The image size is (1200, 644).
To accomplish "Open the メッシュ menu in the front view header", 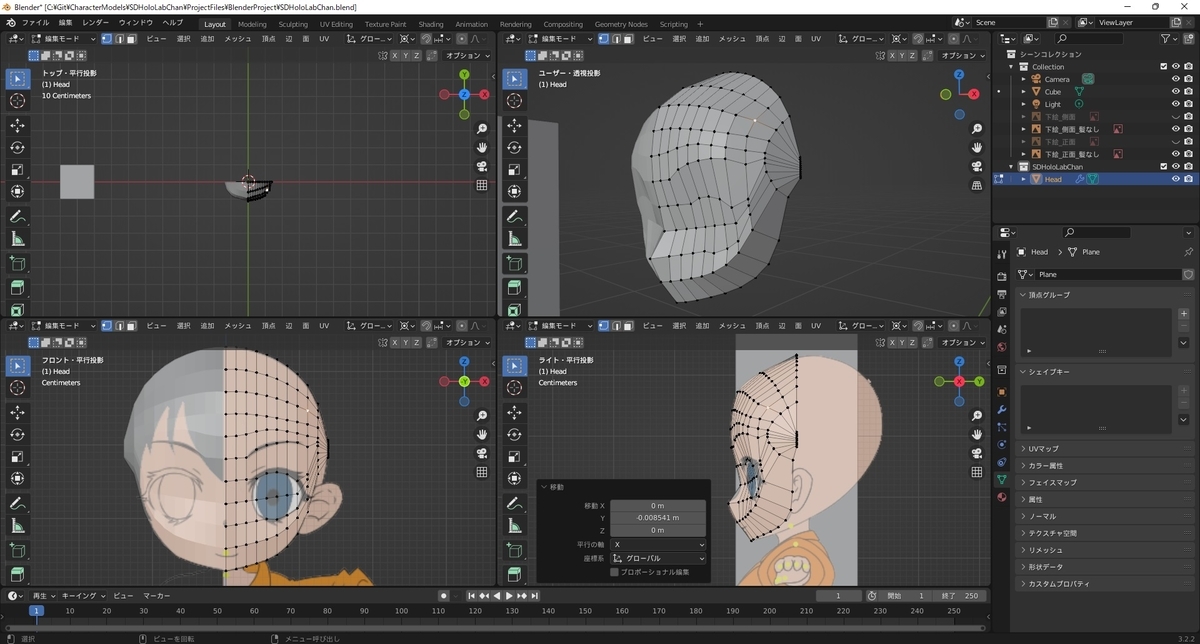I will [238, 326].
